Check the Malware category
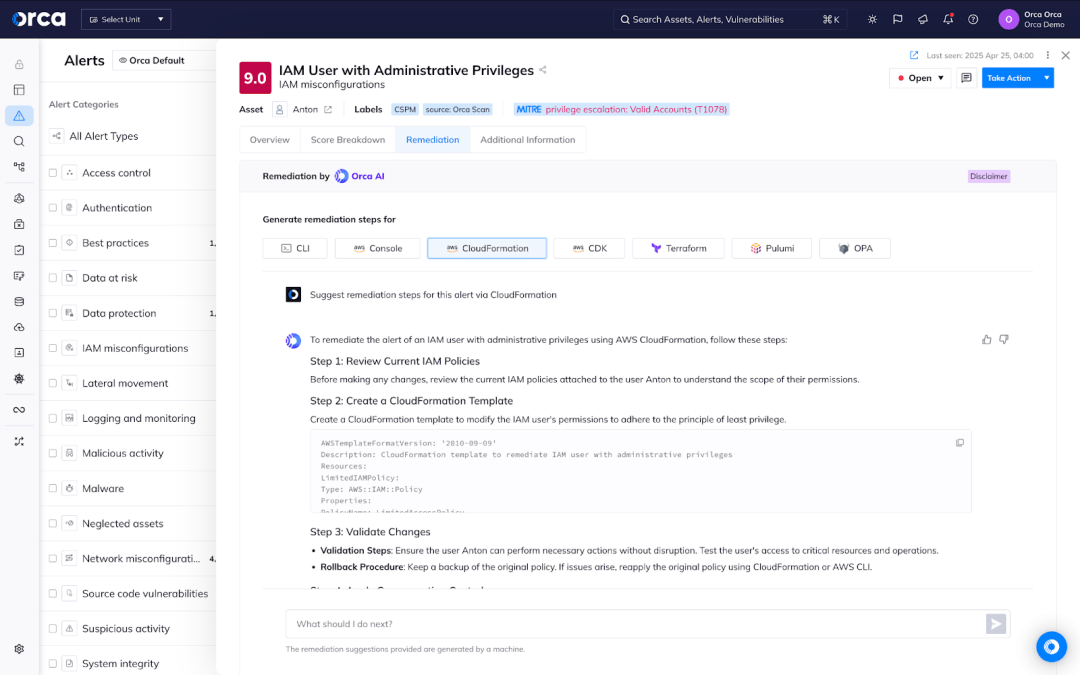Screen dimensions: 1080x675 [x=52, y=488]
